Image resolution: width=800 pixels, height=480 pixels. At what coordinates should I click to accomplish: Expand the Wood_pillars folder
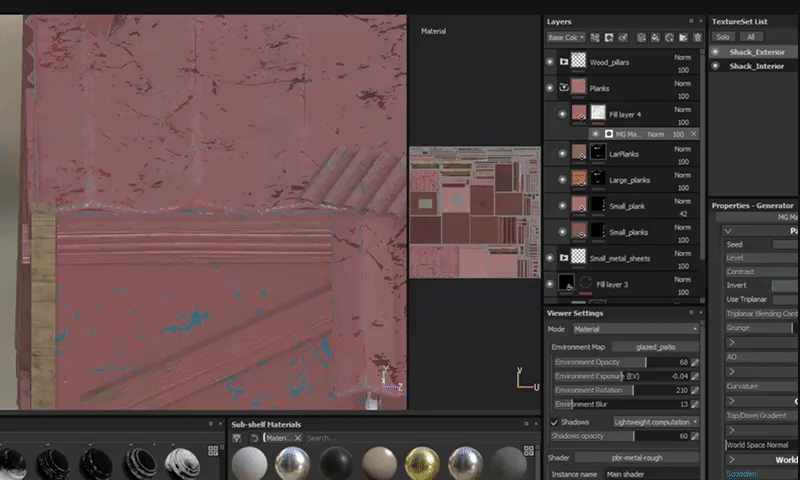coord(564,62)
